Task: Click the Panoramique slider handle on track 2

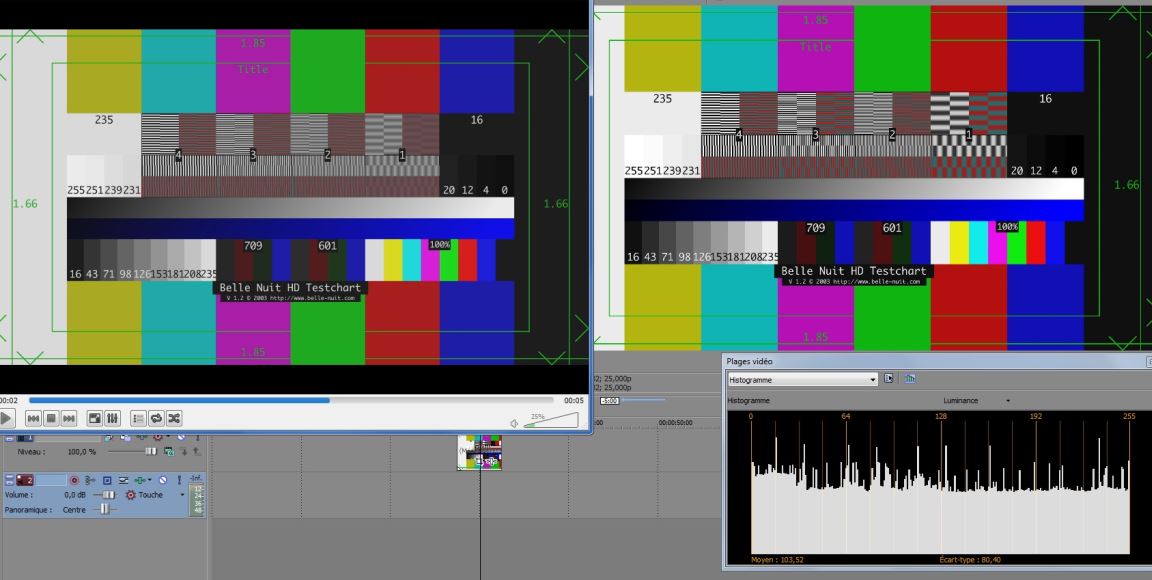Action: coord(105,509)
